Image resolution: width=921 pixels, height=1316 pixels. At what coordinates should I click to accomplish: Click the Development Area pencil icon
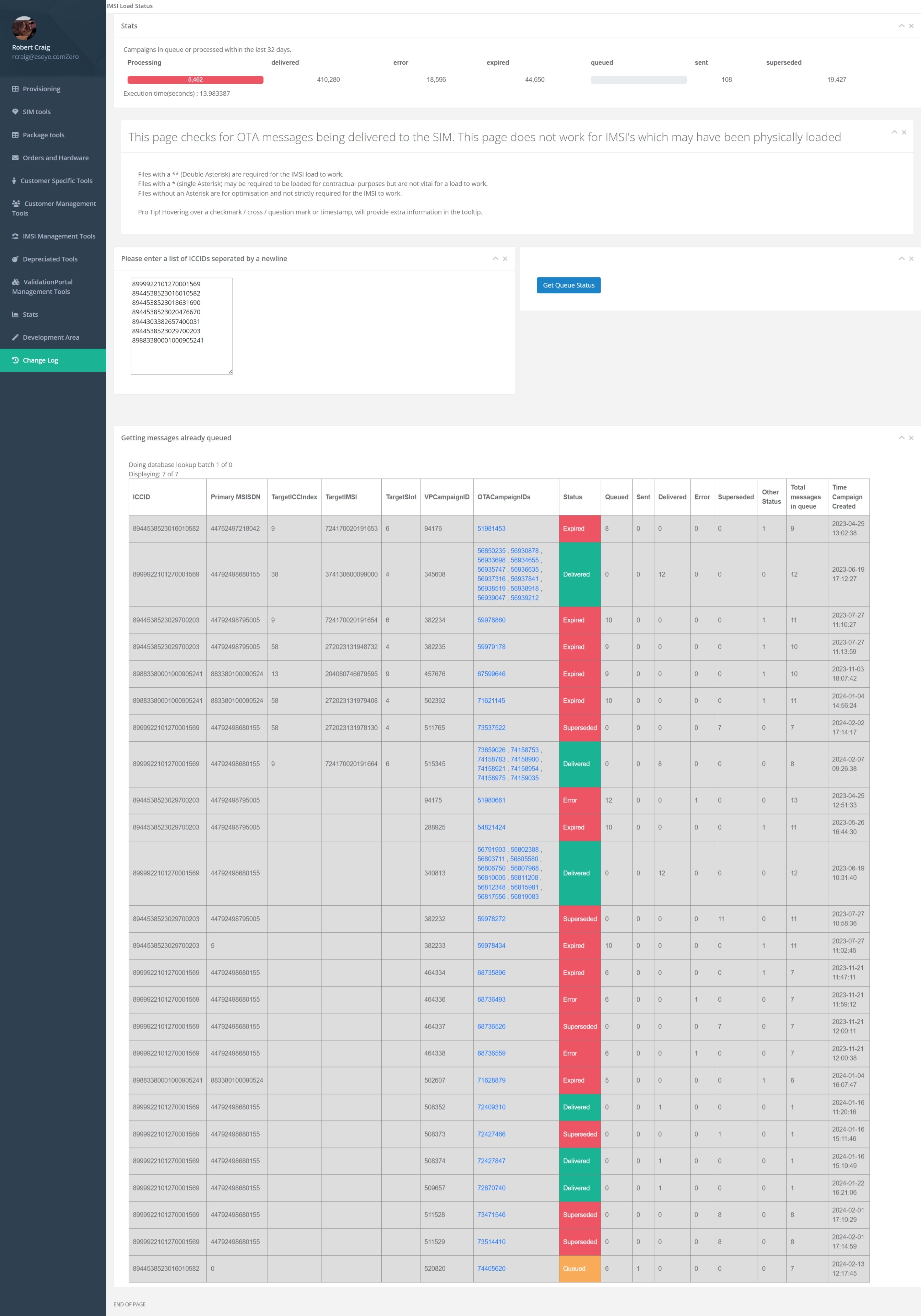click(15, 338)
